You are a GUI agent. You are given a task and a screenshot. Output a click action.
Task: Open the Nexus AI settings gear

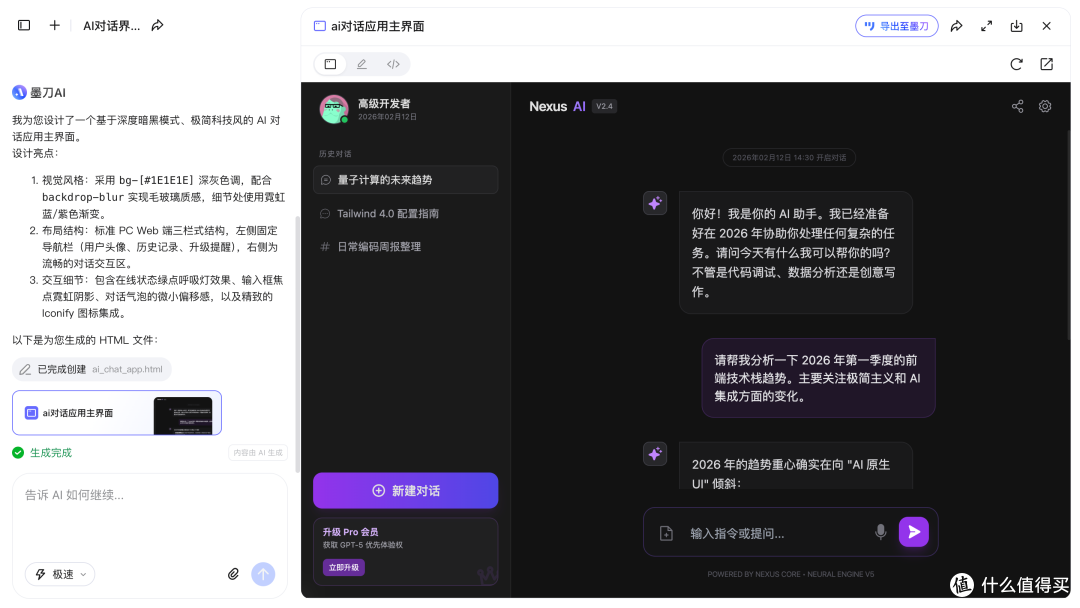coord(1045,106)
